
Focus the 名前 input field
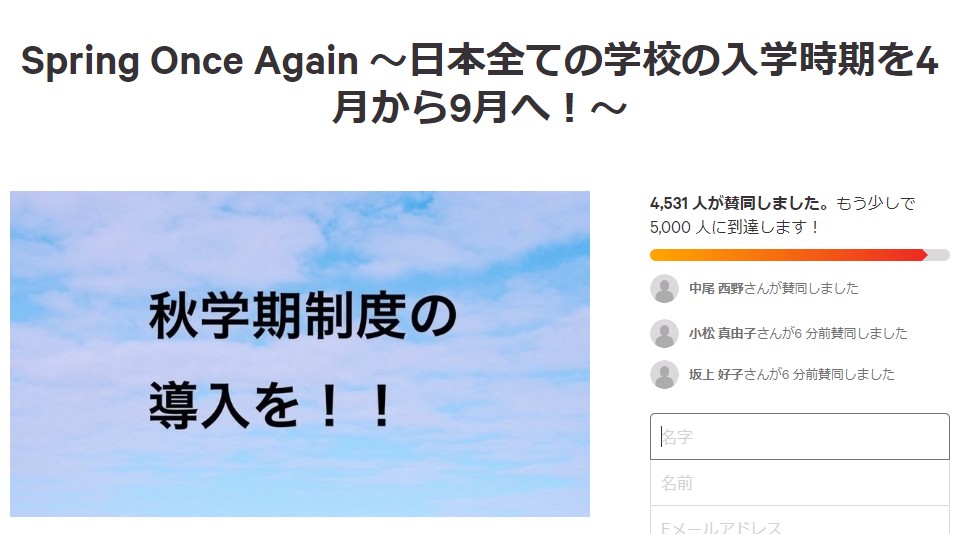click(800, 483)
